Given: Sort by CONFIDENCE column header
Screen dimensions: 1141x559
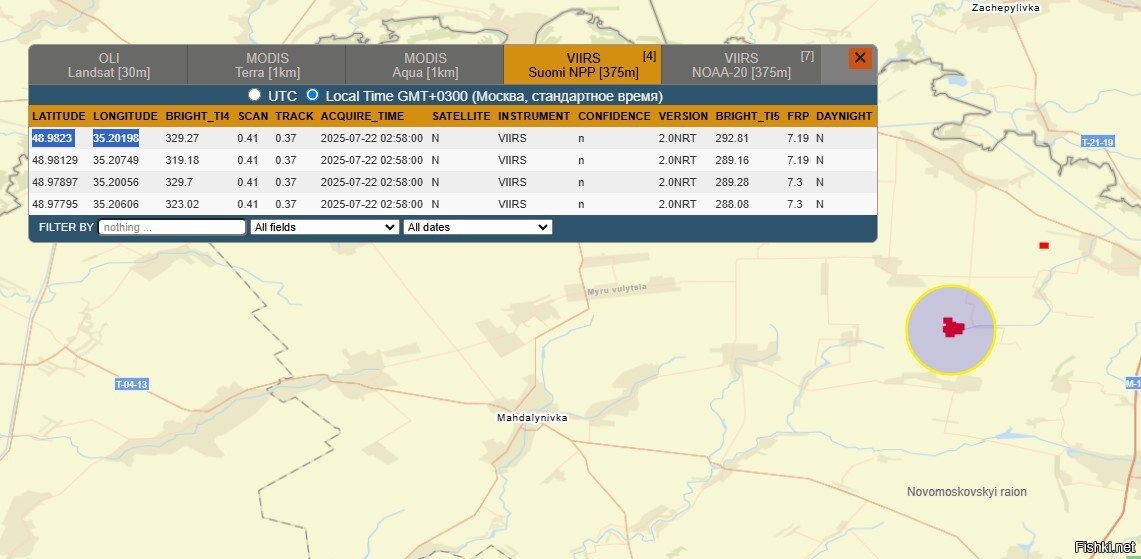Looking at the screenshot, I should coord(614,116).
